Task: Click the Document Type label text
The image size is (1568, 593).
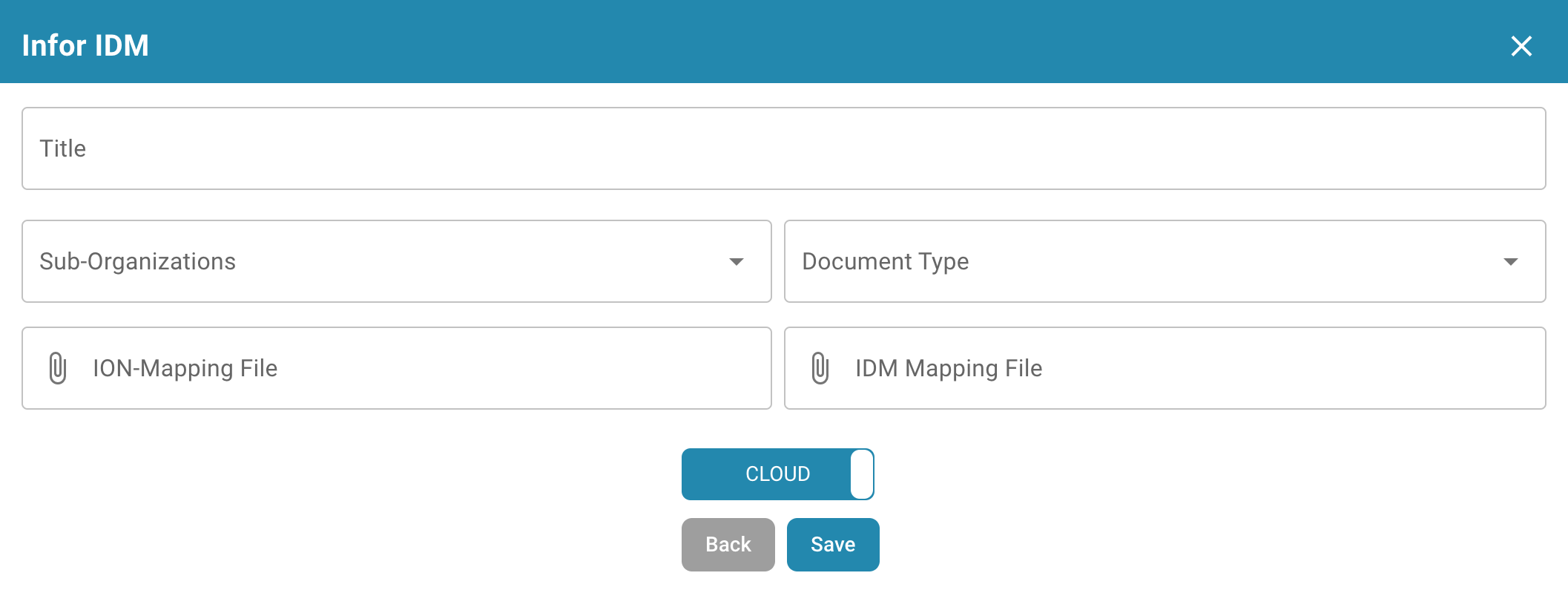Action: pyautogui.click(x=885, y=261)
